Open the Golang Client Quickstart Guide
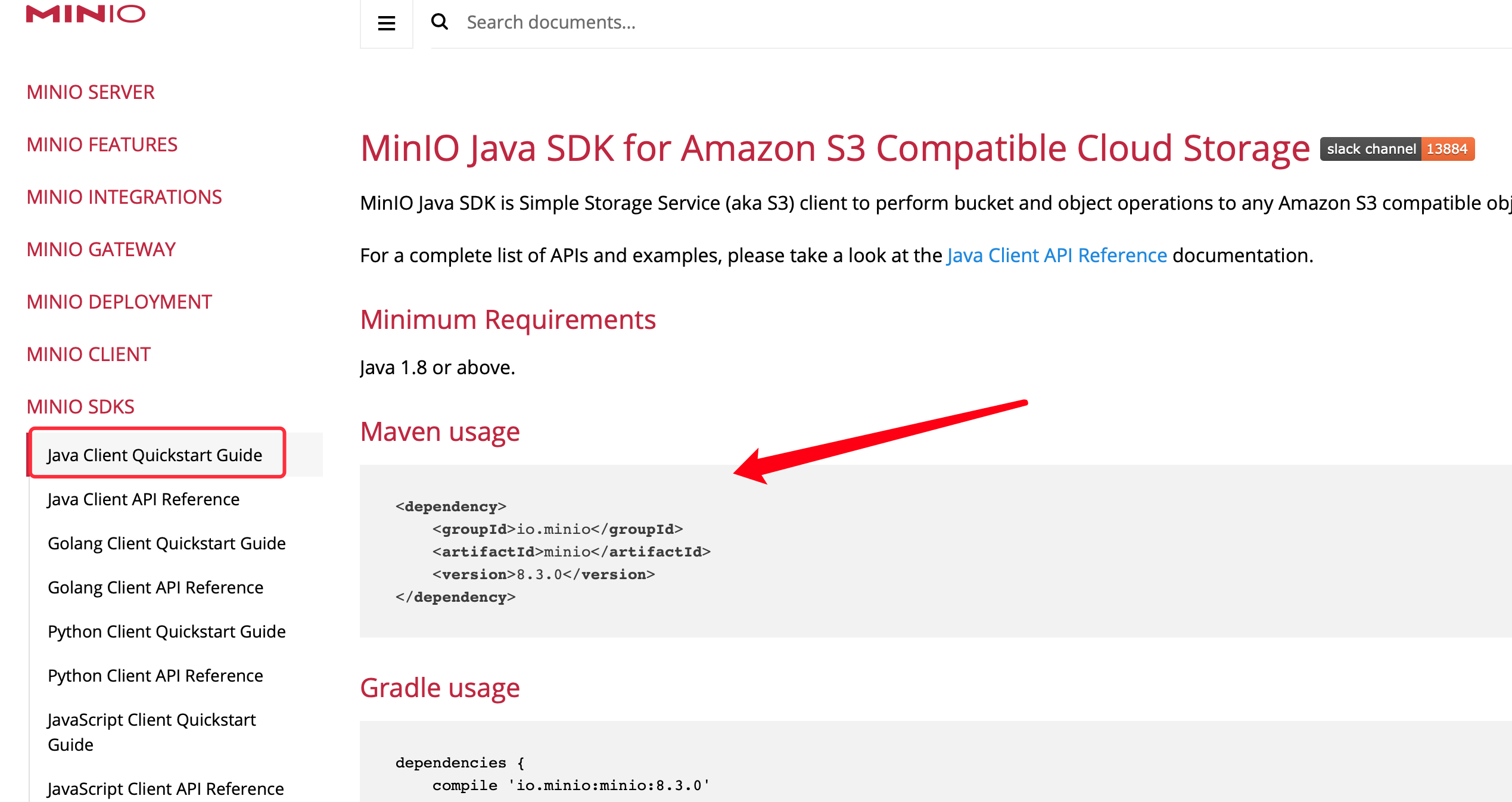 [x=167, y=543]
